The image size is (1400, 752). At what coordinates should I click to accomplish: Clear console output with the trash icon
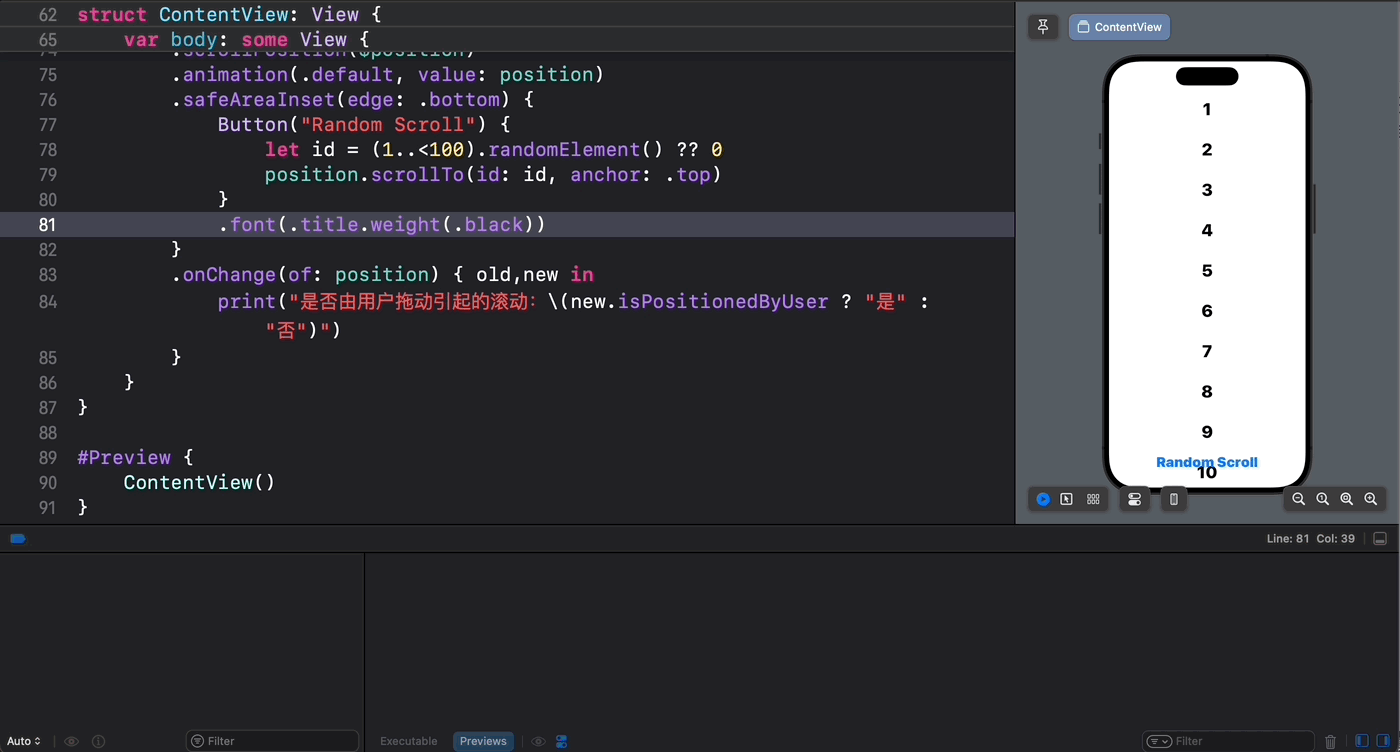[1330, 740]
